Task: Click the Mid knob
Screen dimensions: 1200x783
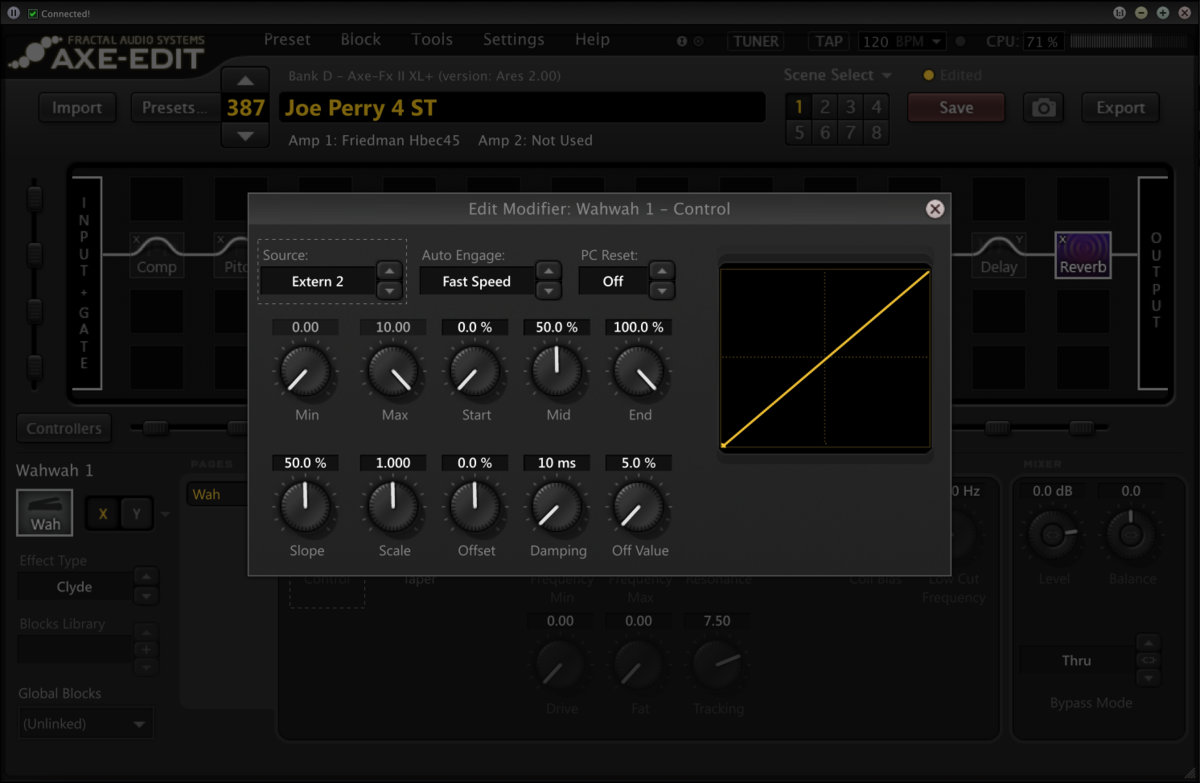Action: click(558, 372)
